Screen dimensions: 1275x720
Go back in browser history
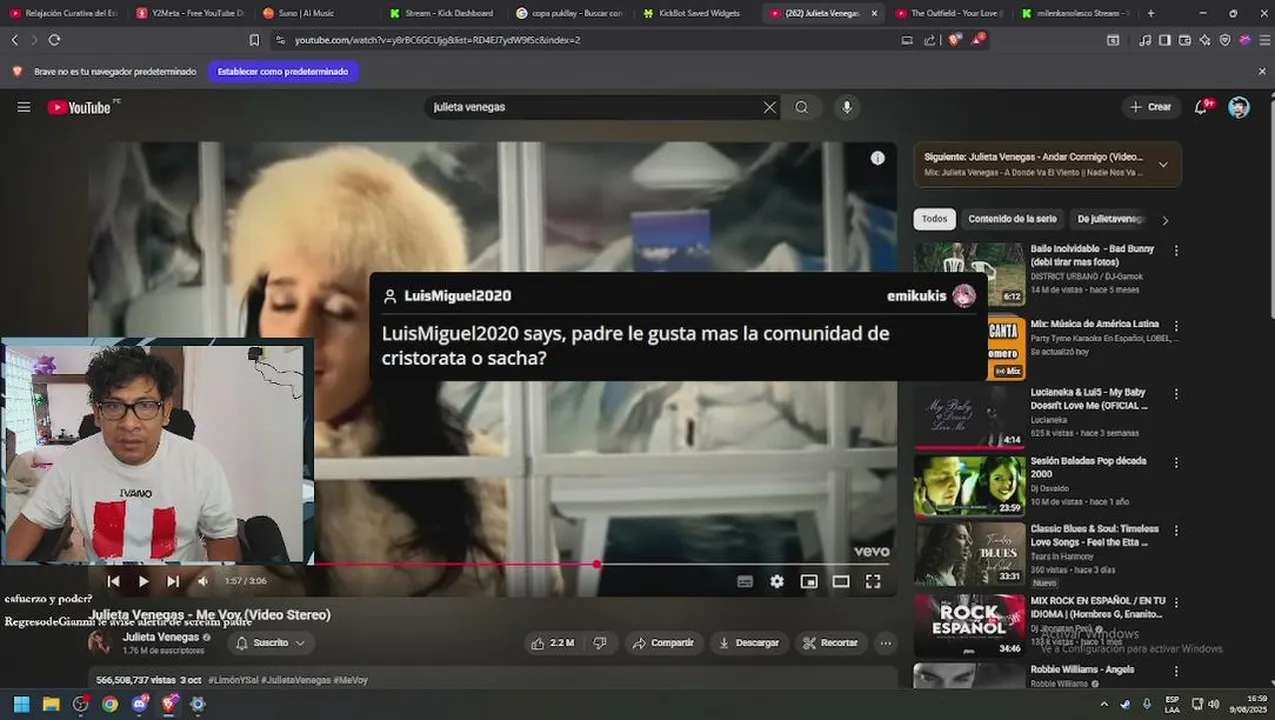[x=14, y=40]
